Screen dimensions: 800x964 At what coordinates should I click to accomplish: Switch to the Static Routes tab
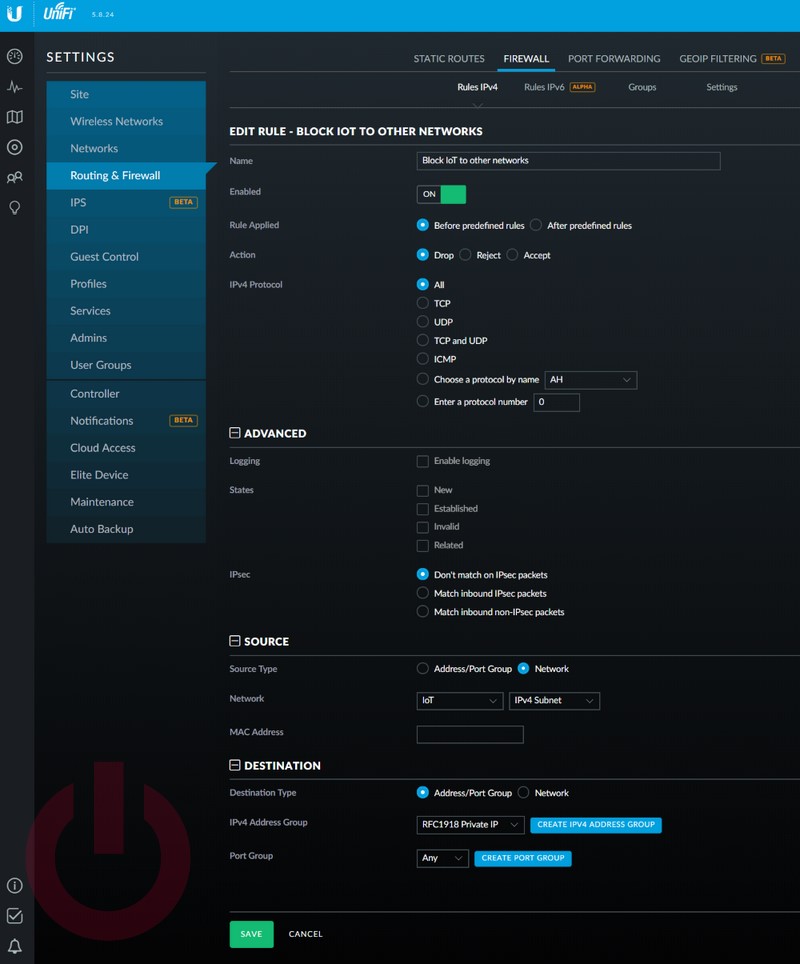449,58
